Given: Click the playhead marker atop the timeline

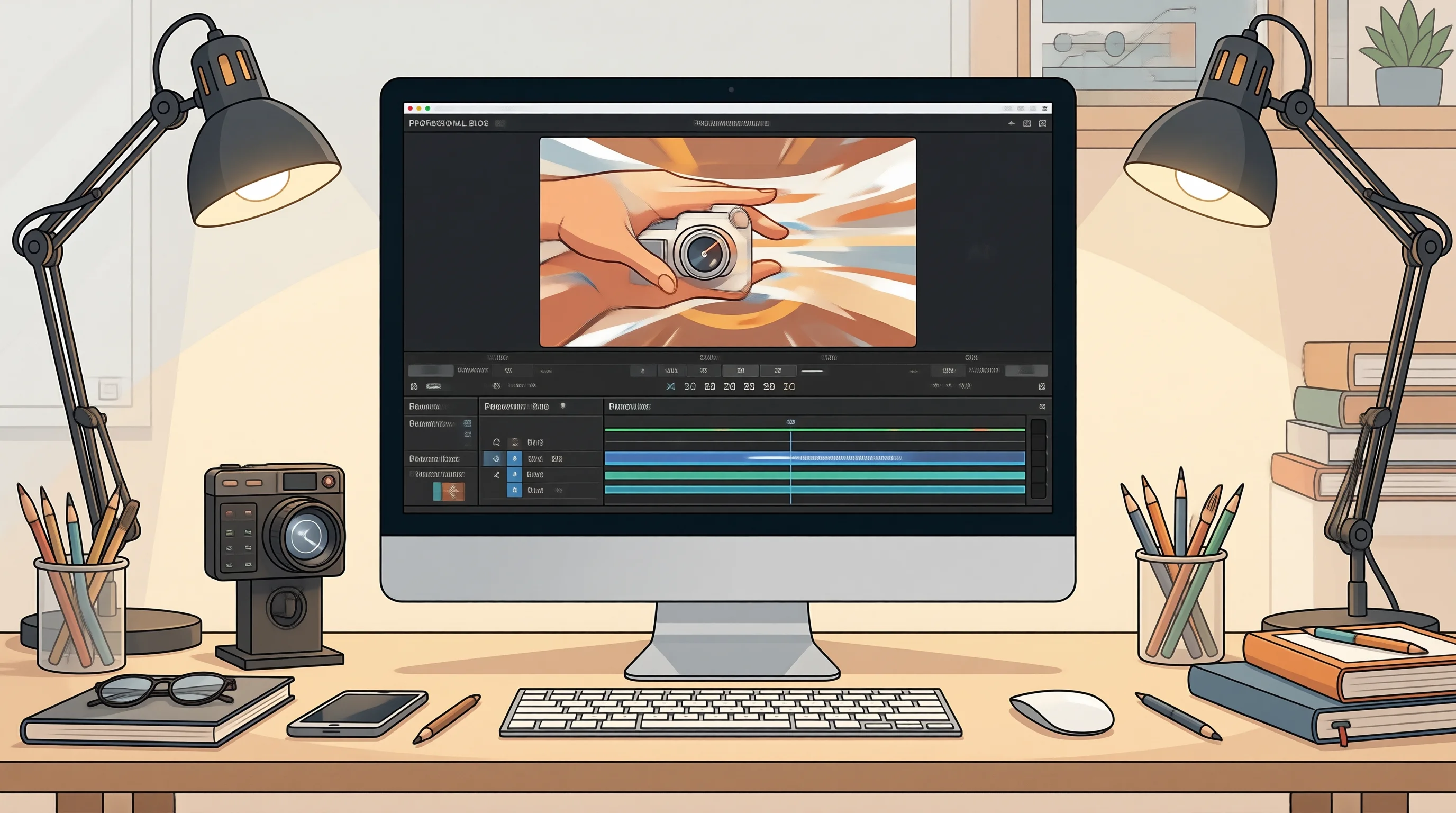Looking at the screenshot, I should [x=791, y=422].
